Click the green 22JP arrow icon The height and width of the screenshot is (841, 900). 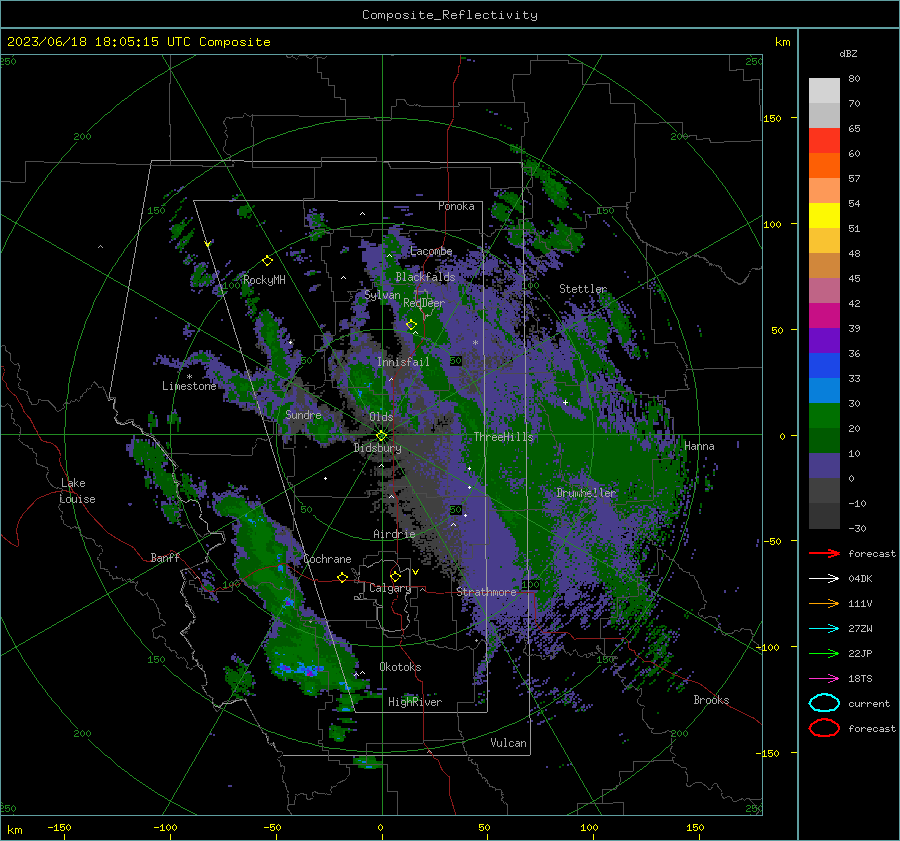point(824,653)
